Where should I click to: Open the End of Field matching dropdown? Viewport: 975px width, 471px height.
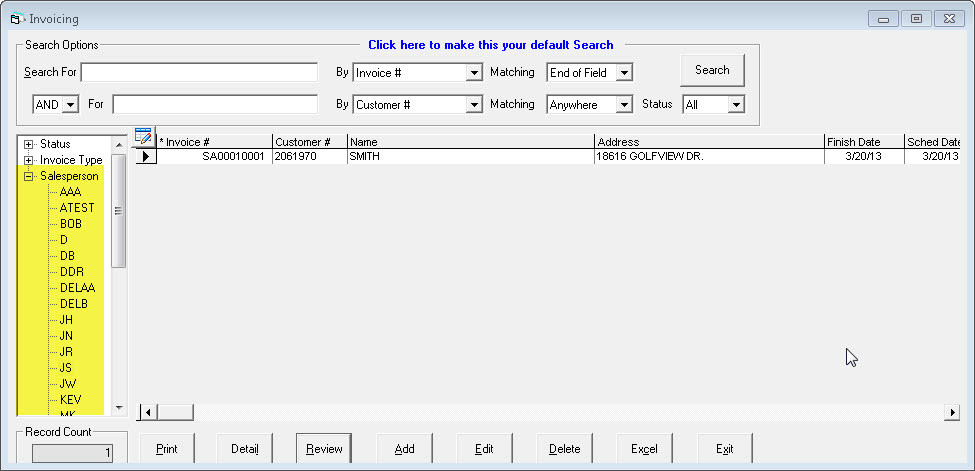[624, 73]
